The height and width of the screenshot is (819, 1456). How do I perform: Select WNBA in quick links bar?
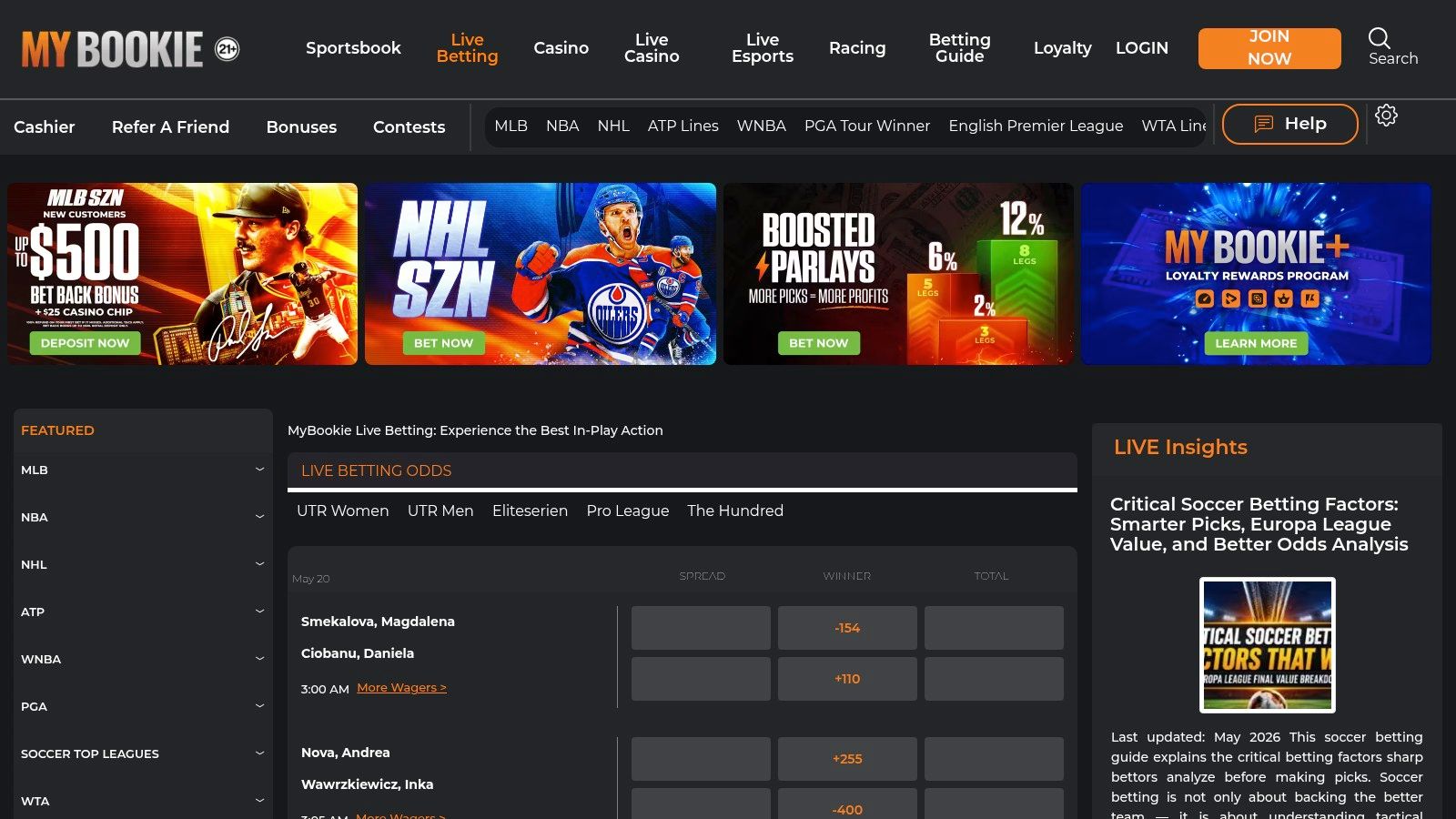761,126
